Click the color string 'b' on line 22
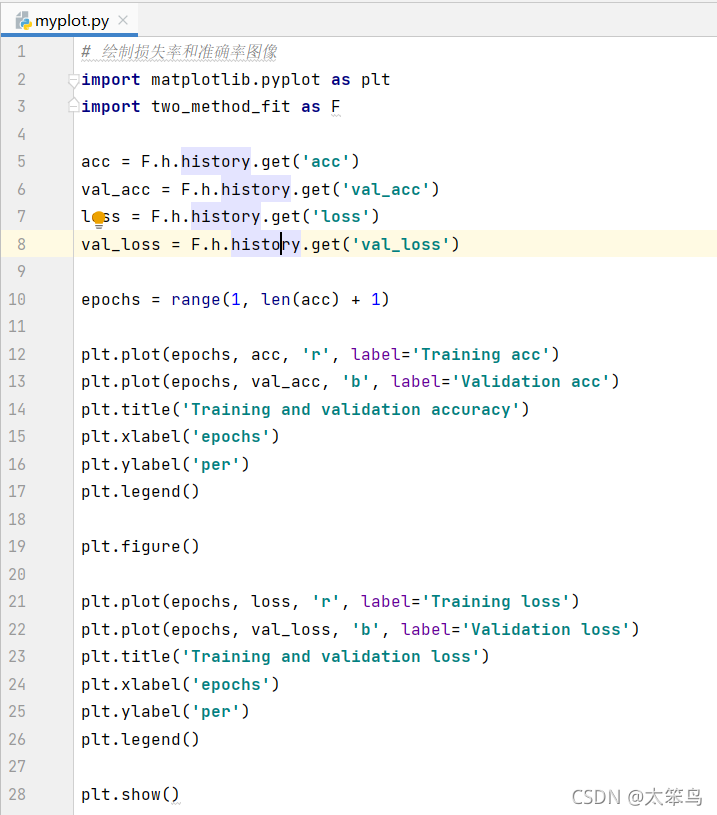Screen dimensions: 717x815 point(366,629)
